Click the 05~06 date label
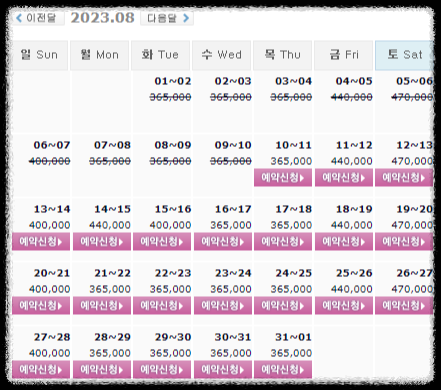This screenshot has width=441, height=390. click(x=414, y=81)
